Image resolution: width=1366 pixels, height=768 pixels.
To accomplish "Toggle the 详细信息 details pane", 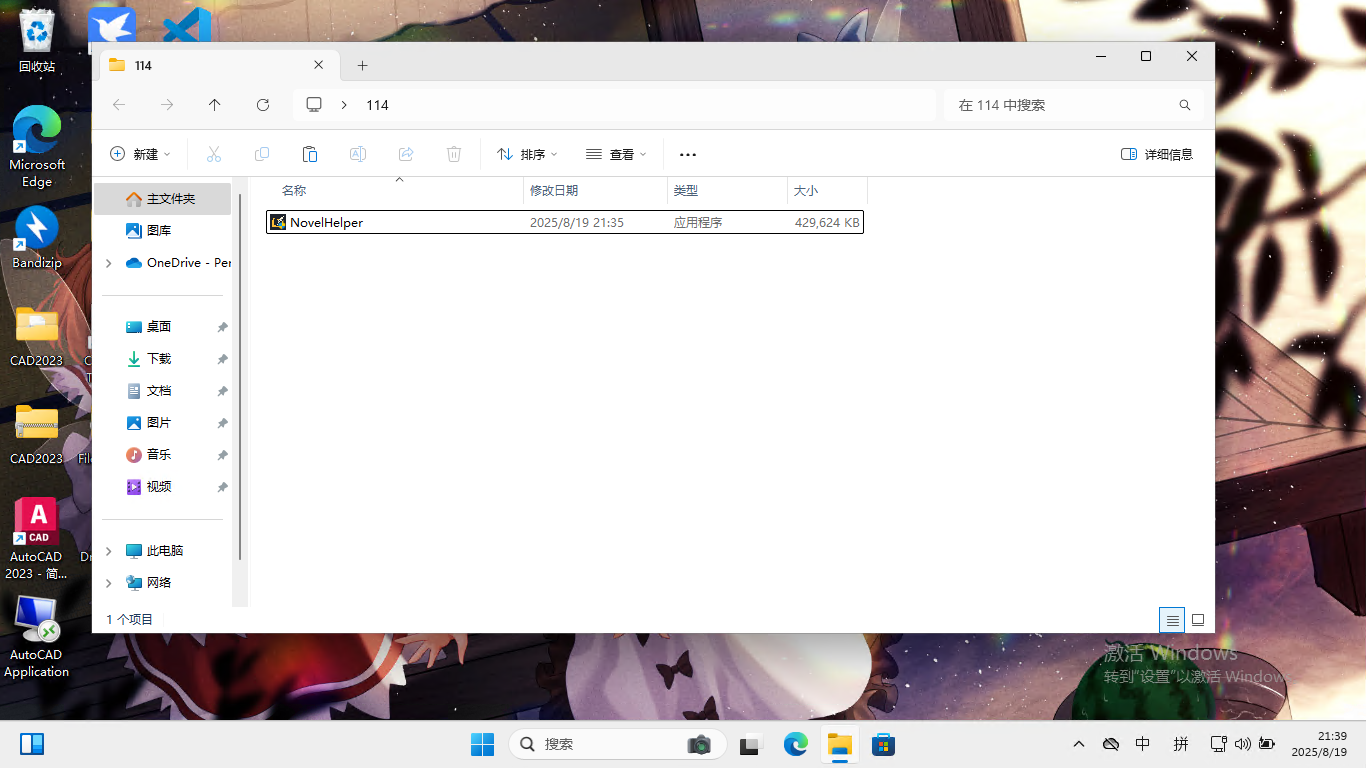I will 1157,154.
